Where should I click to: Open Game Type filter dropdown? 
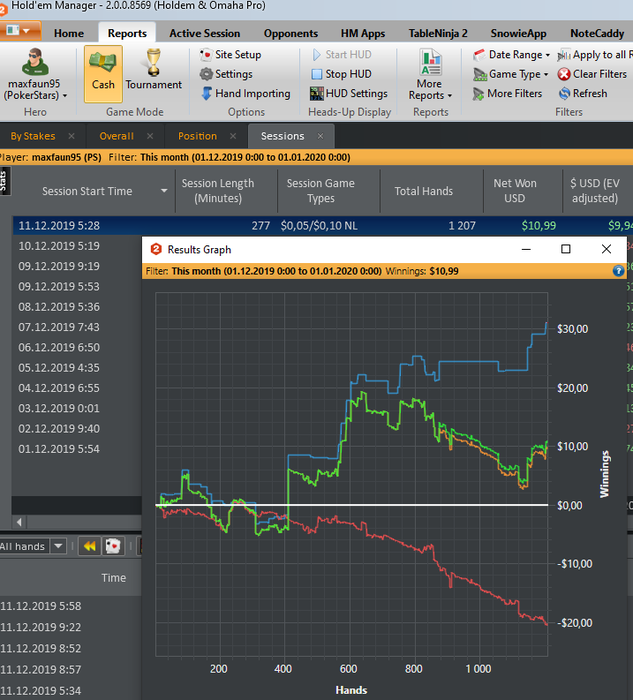511,74
